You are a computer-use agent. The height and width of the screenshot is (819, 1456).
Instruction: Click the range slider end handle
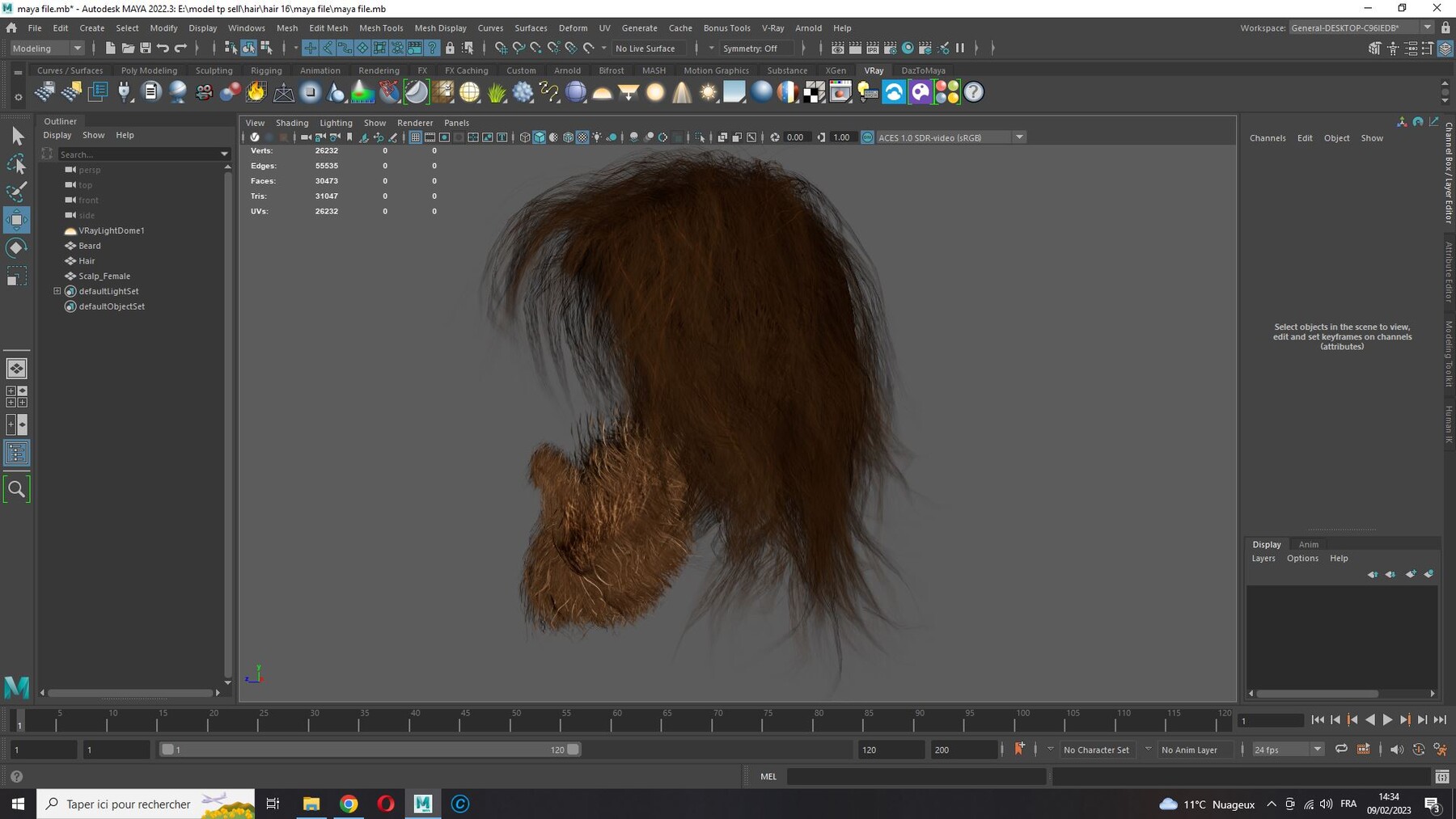tap(573, 749)
